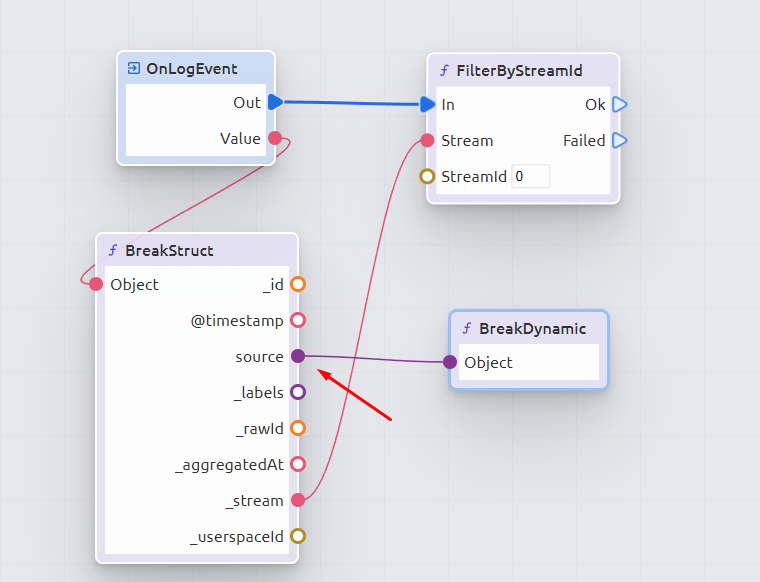Select the FilterByStreamId node title

tap(519, 71)
